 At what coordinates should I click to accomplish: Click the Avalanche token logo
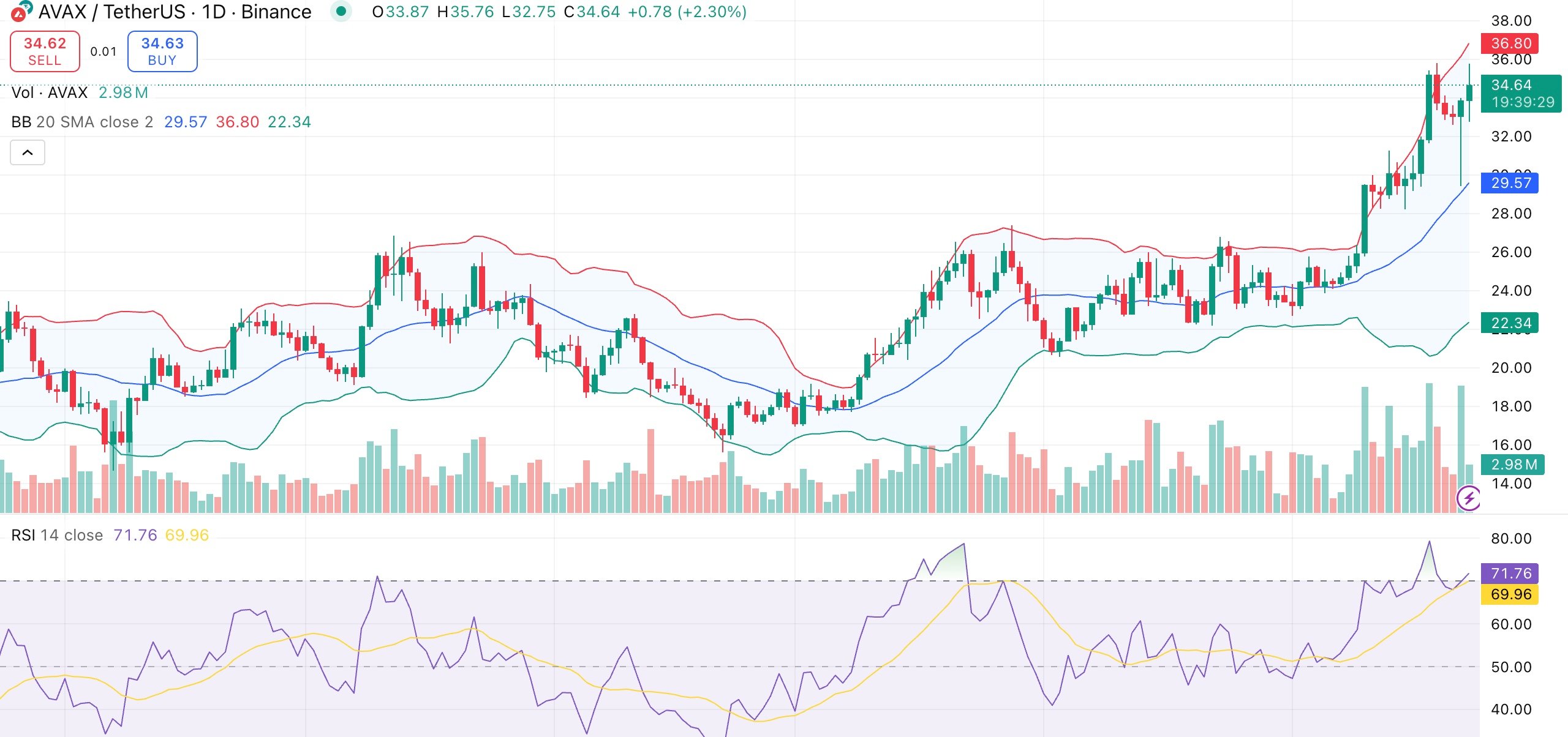click(x=19, y=12)
